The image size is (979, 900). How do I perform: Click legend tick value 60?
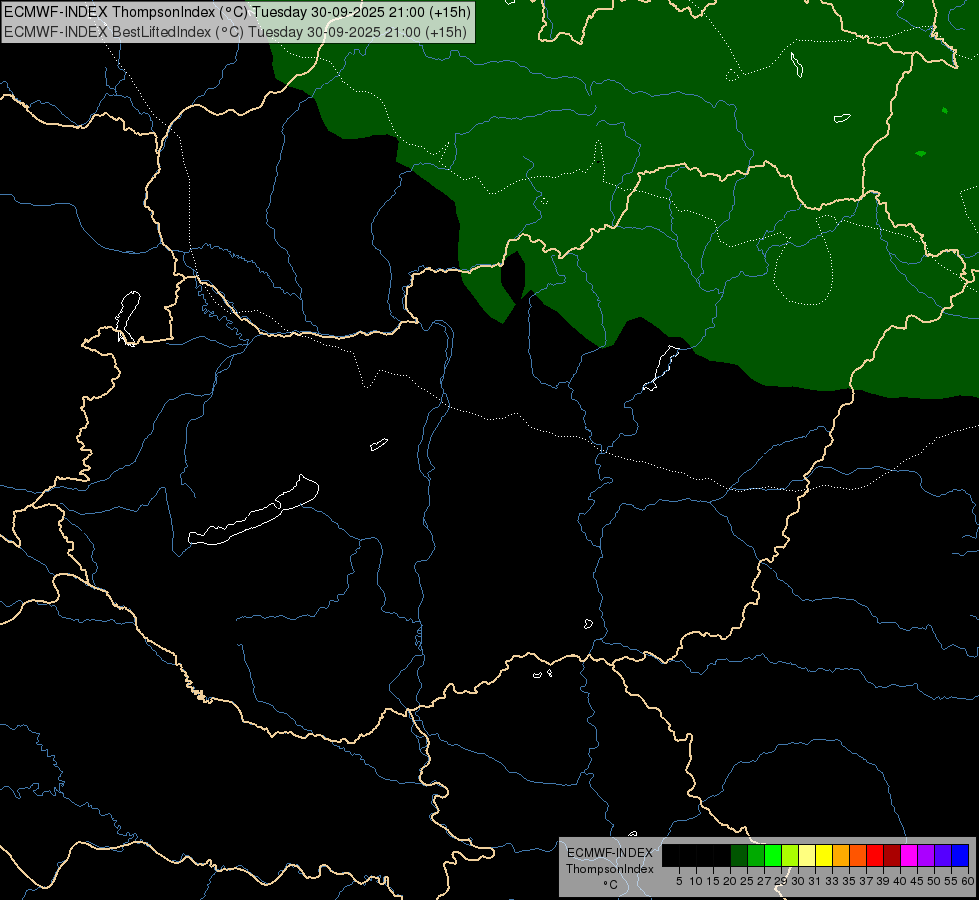coord(968,881)
